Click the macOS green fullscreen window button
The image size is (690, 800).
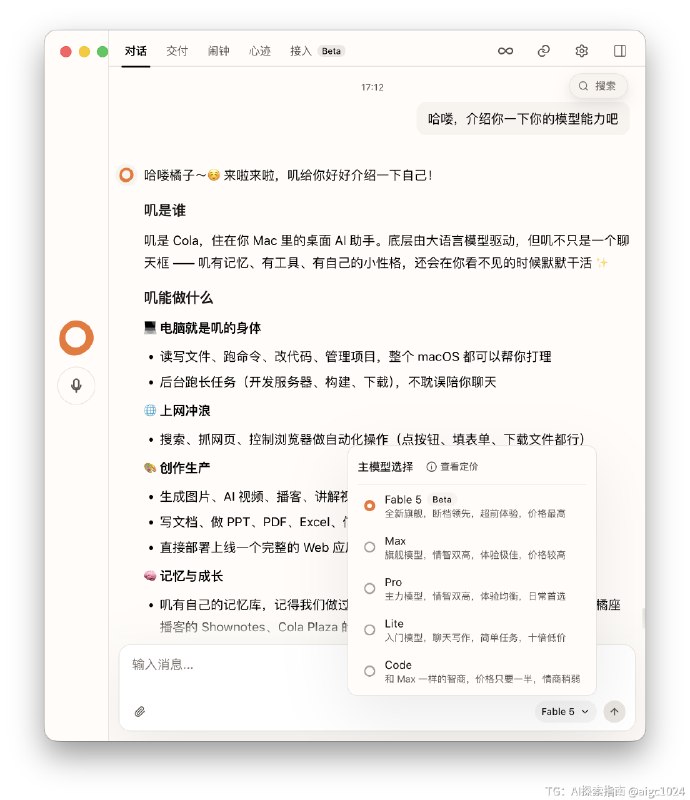point(103,51)
